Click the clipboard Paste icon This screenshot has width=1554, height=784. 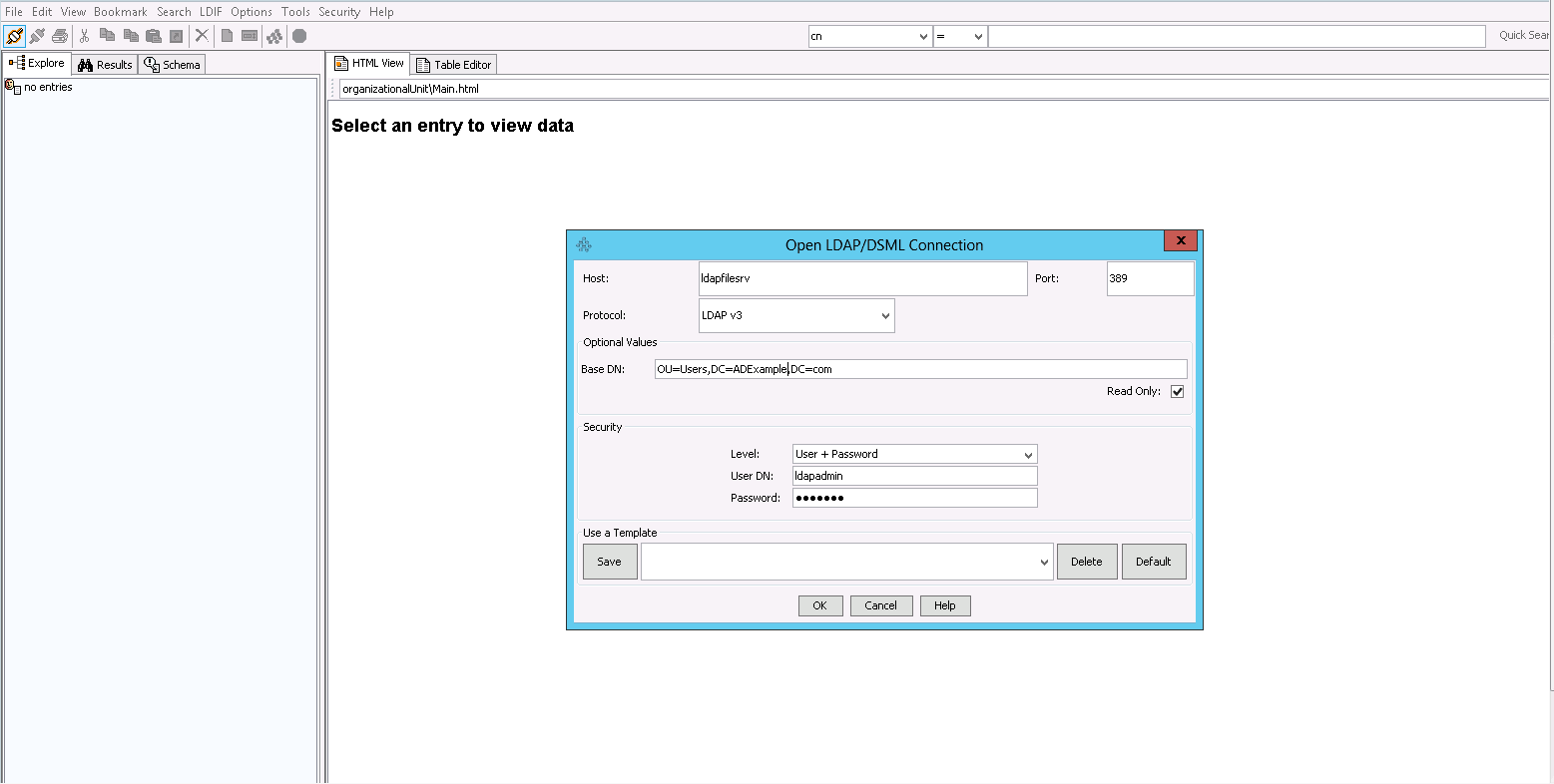[x=153, y=36]
